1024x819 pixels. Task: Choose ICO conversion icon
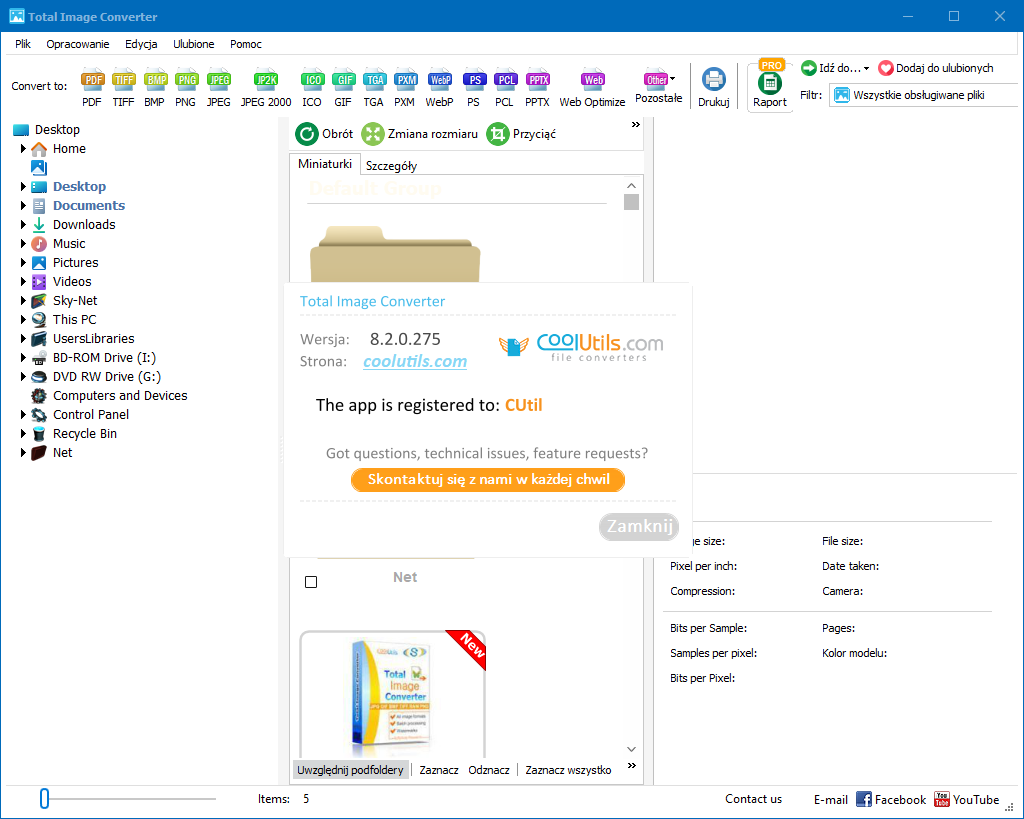pyautogui.click(x=312, y=88)
